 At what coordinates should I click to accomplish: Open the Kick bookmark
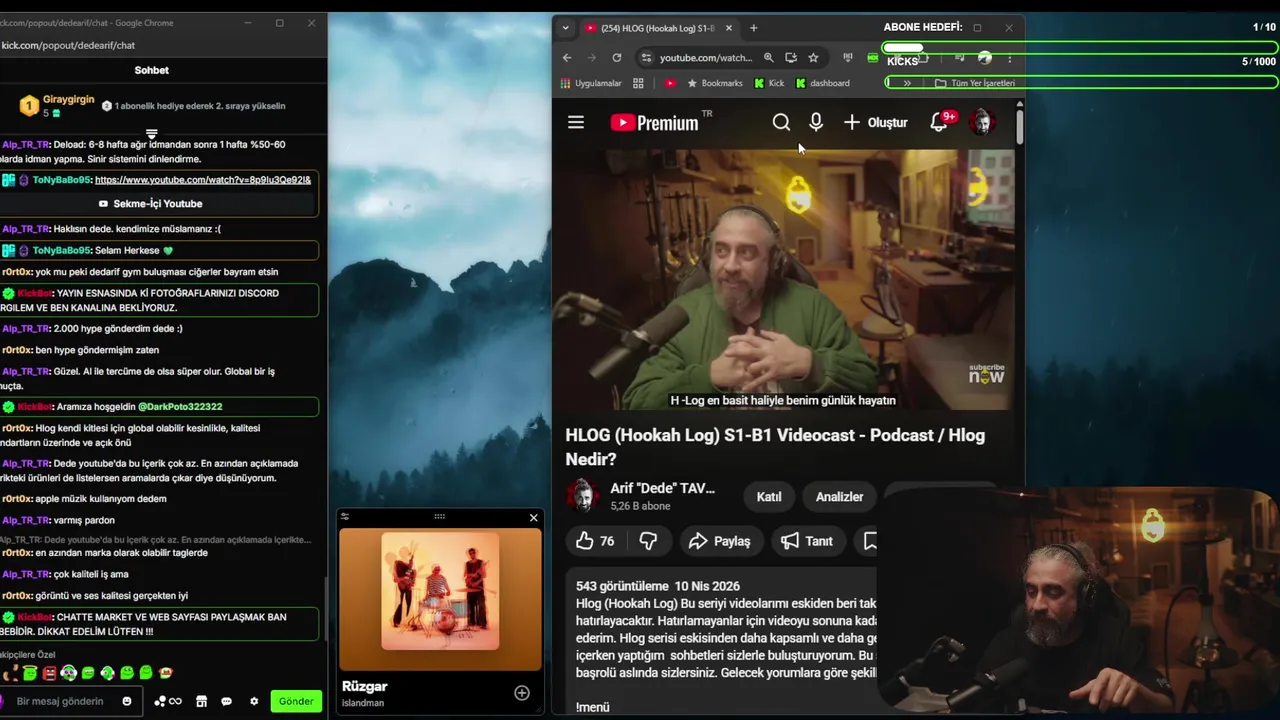769,83
